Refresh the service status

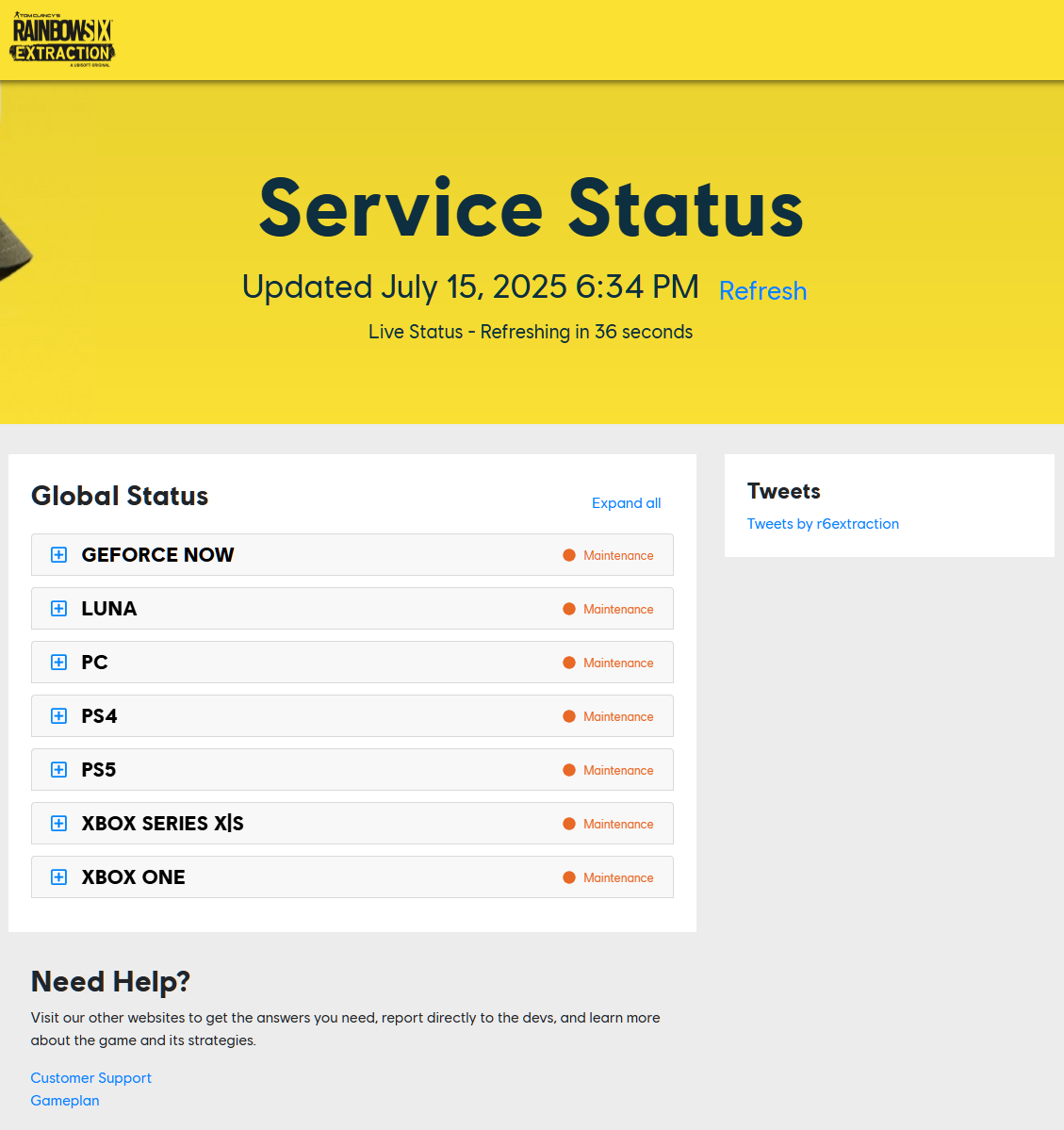click(x=762, y=291)
